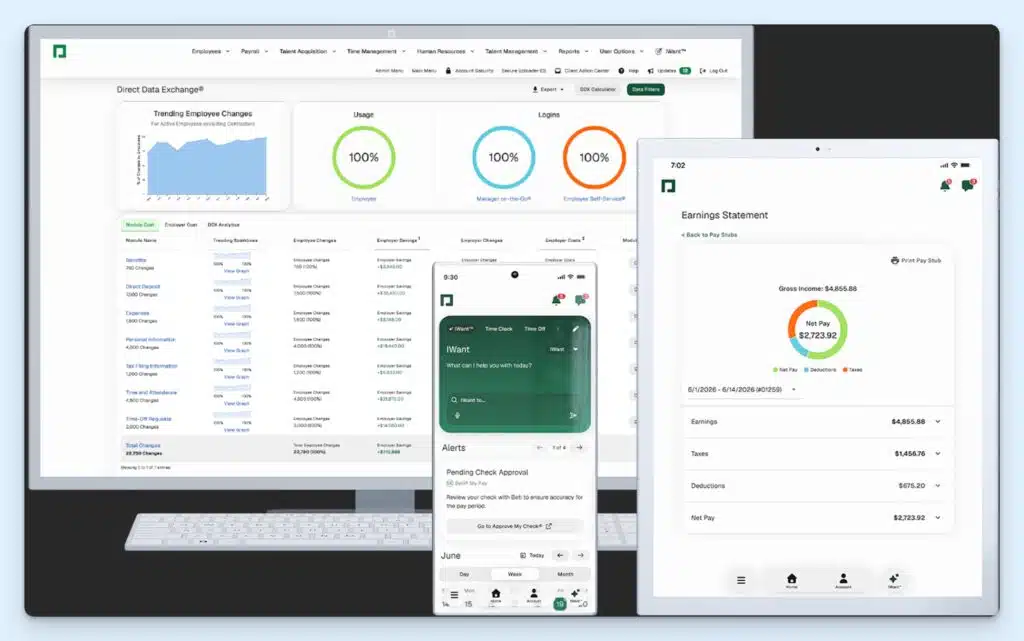
Task: Go to next alert on the phone
Action: 579,448
